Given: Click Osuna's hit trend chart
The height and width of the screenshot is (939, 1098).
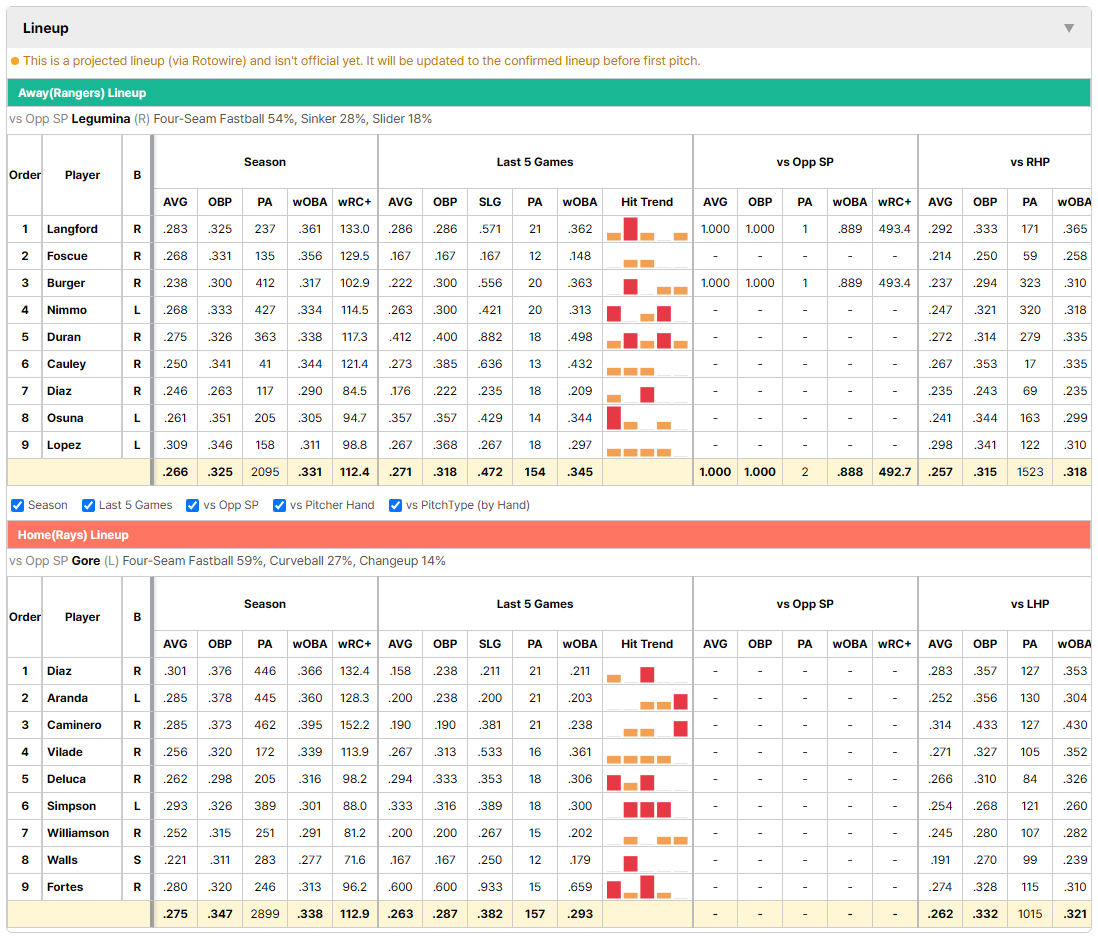Looking at the screenshot, I should 647,418.
